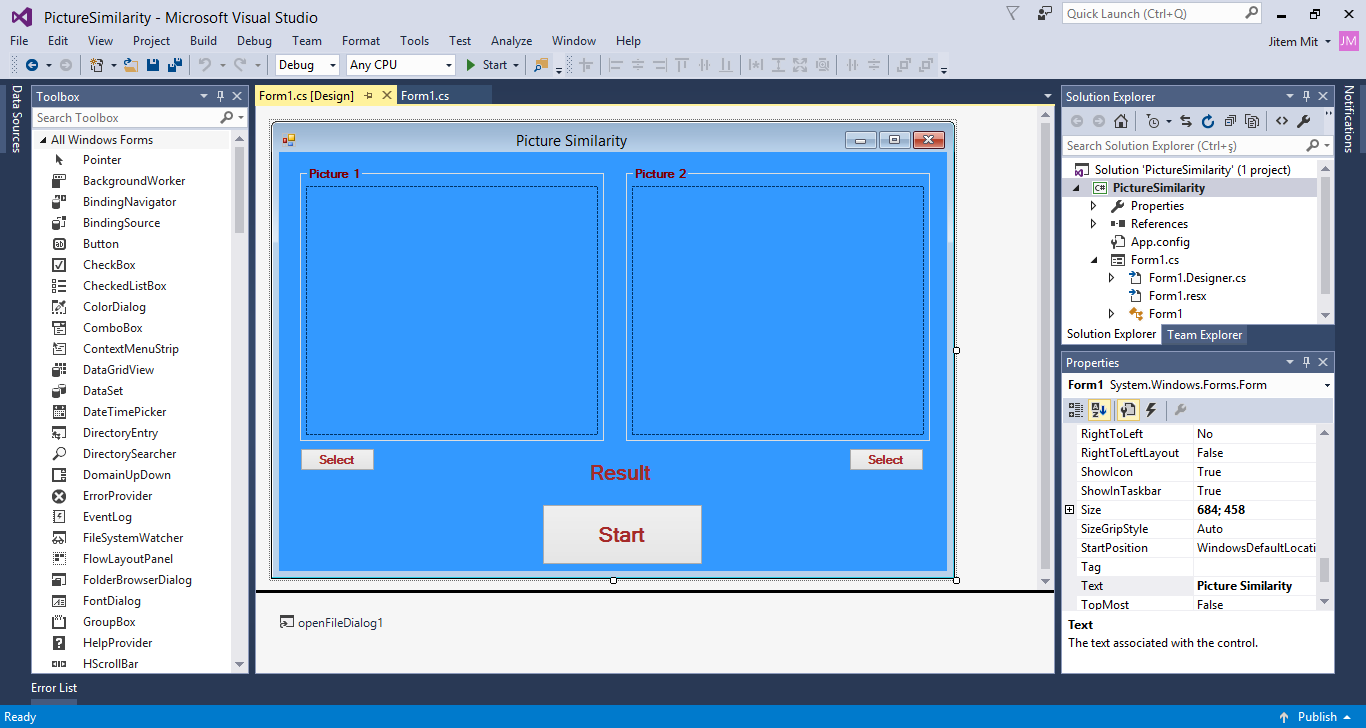Collapse the Form1.cs node in Solution Explorer
Viewport: 1366px width, 728px height.
[1093, 259]
